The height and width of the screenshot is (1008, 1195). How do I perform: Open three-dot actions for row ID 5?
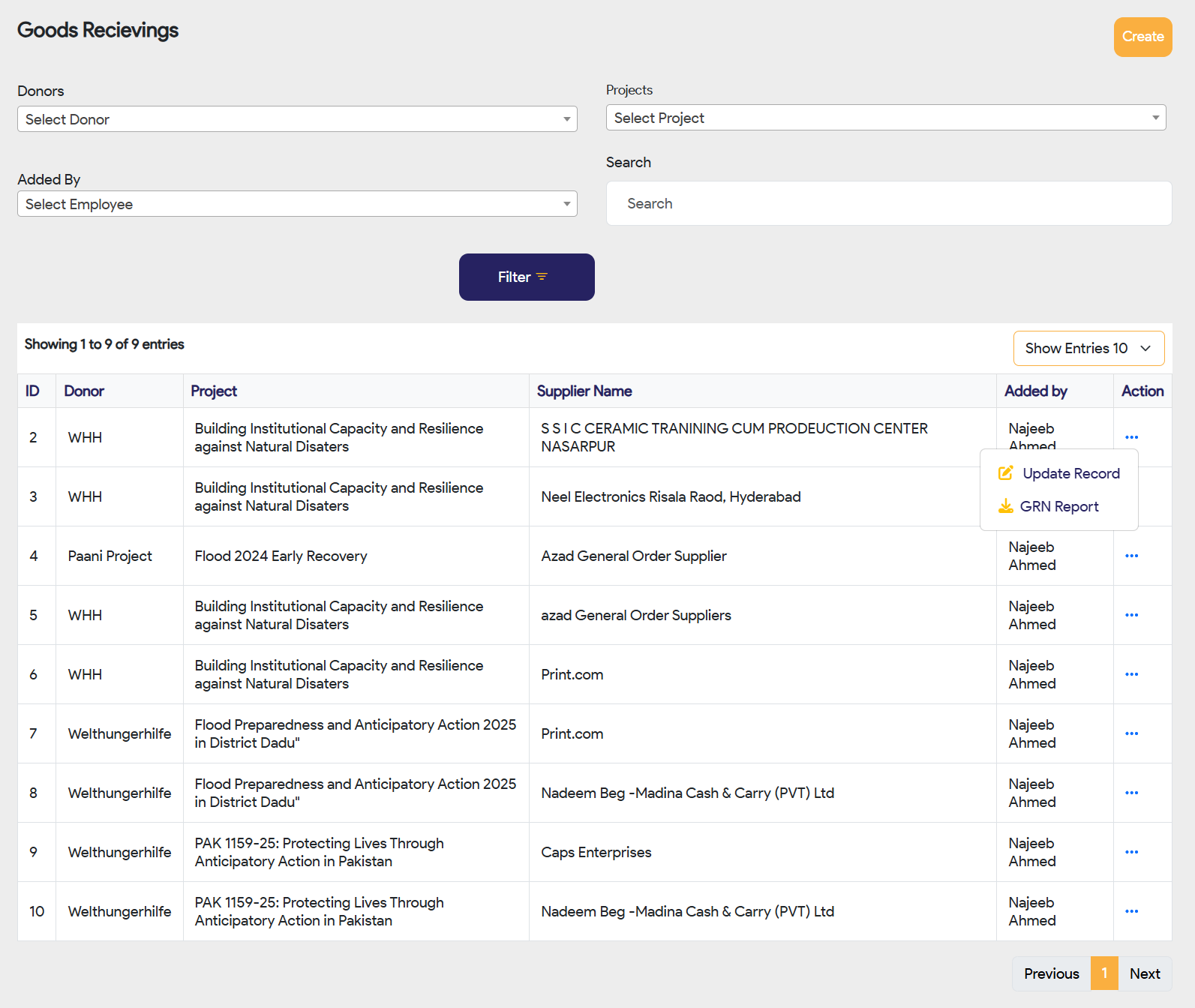click(x=1131, y=615)
